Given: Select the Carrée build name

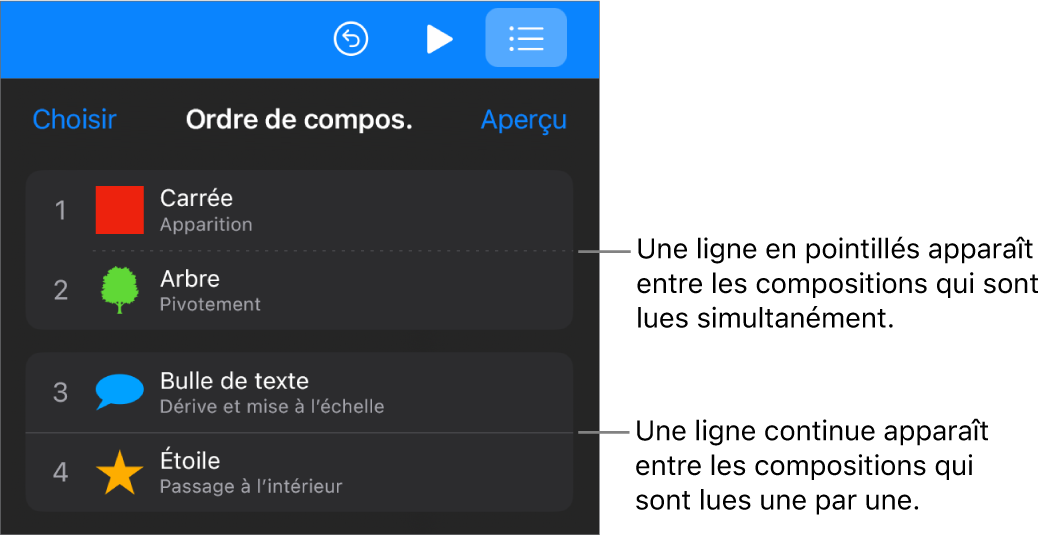Looking at the screenshot, I should 196,198.
